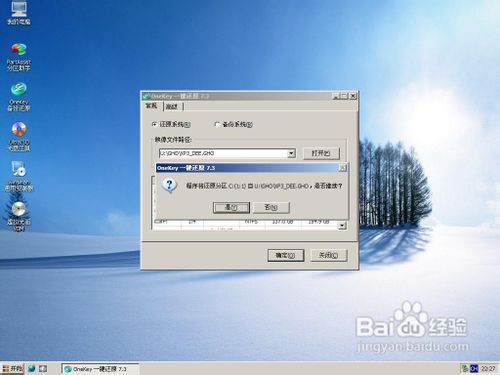Open the virtual CD drive desktop icon
Image resolution: width=500 pixels, height=375 pixels.
[19, 216]
